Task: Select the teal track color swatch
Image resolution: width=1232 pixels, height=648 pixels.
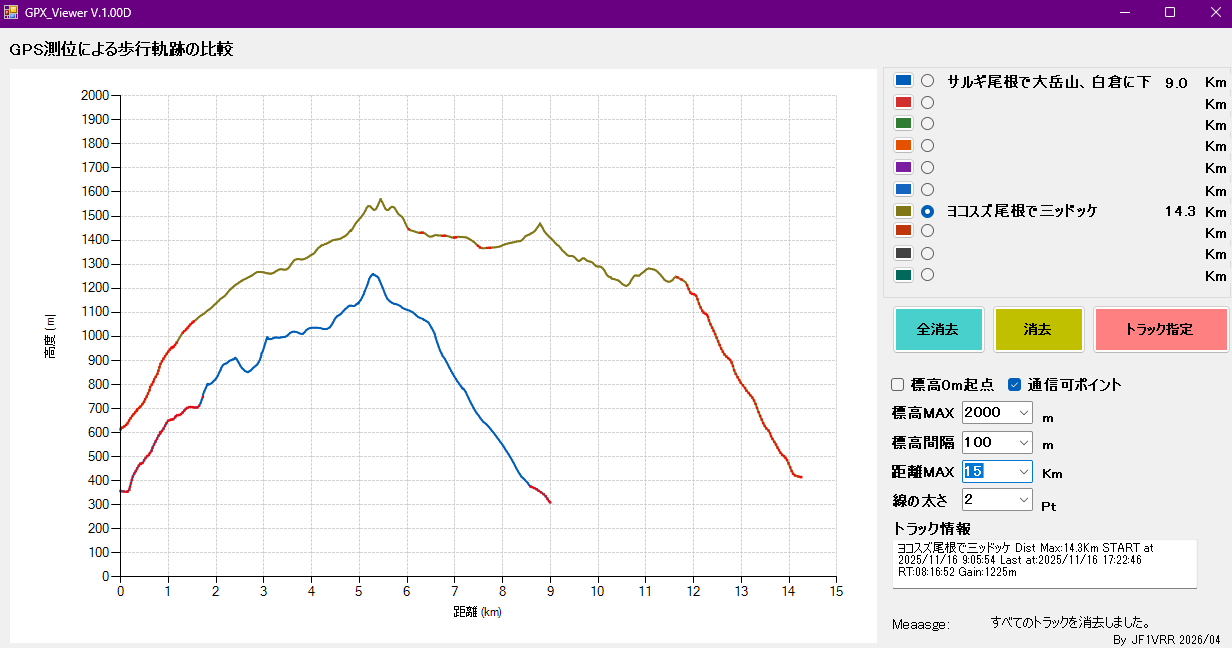Action: coord(903,275)
